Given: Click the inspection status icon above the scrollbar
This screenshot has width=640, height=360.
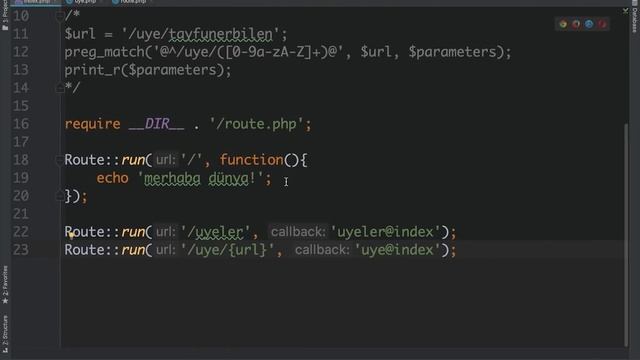Looking at the screenshot, I should (625, 11).
